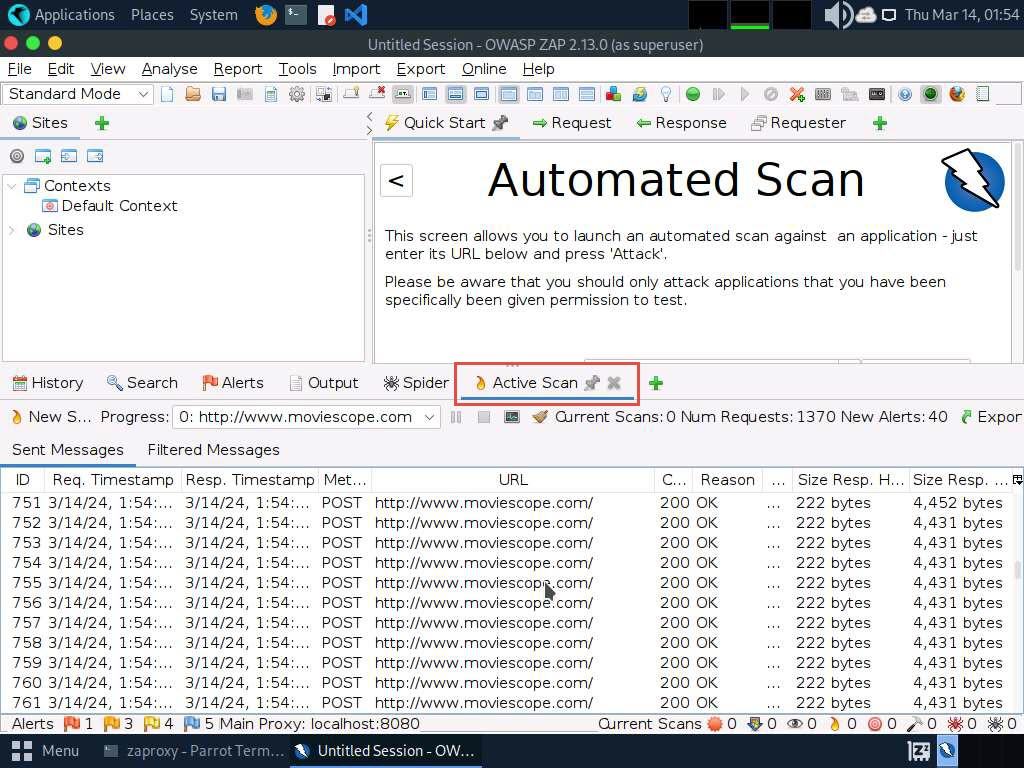
Task: Open the Analyse menu
Action: pyautogui.click(x=169, y=69)
